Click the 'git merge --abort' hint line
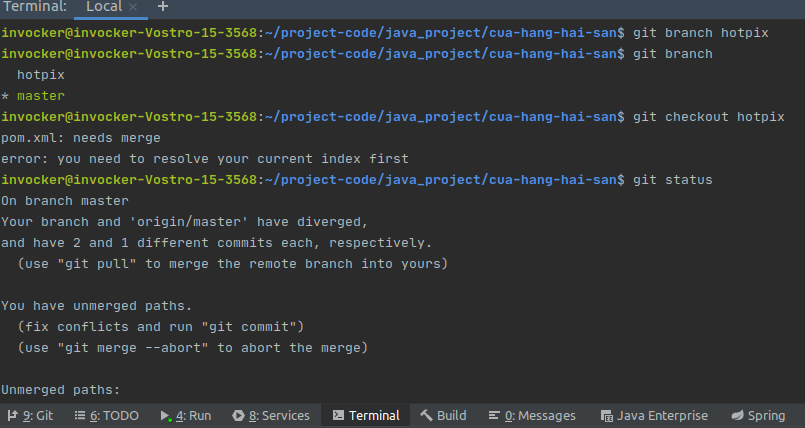This screenshot has width=805, height=428. point(192,348)
